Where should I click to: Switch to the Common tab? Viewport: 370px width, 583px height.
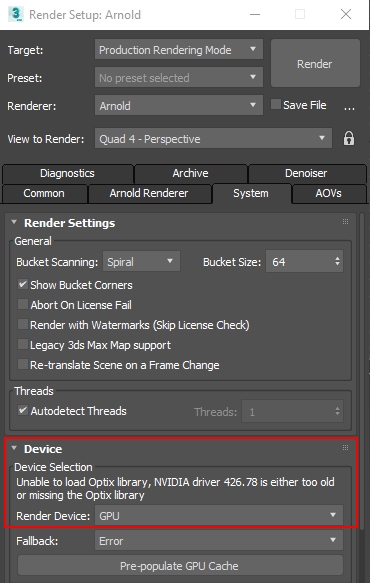pyautogui.click(x=44, y=193)
